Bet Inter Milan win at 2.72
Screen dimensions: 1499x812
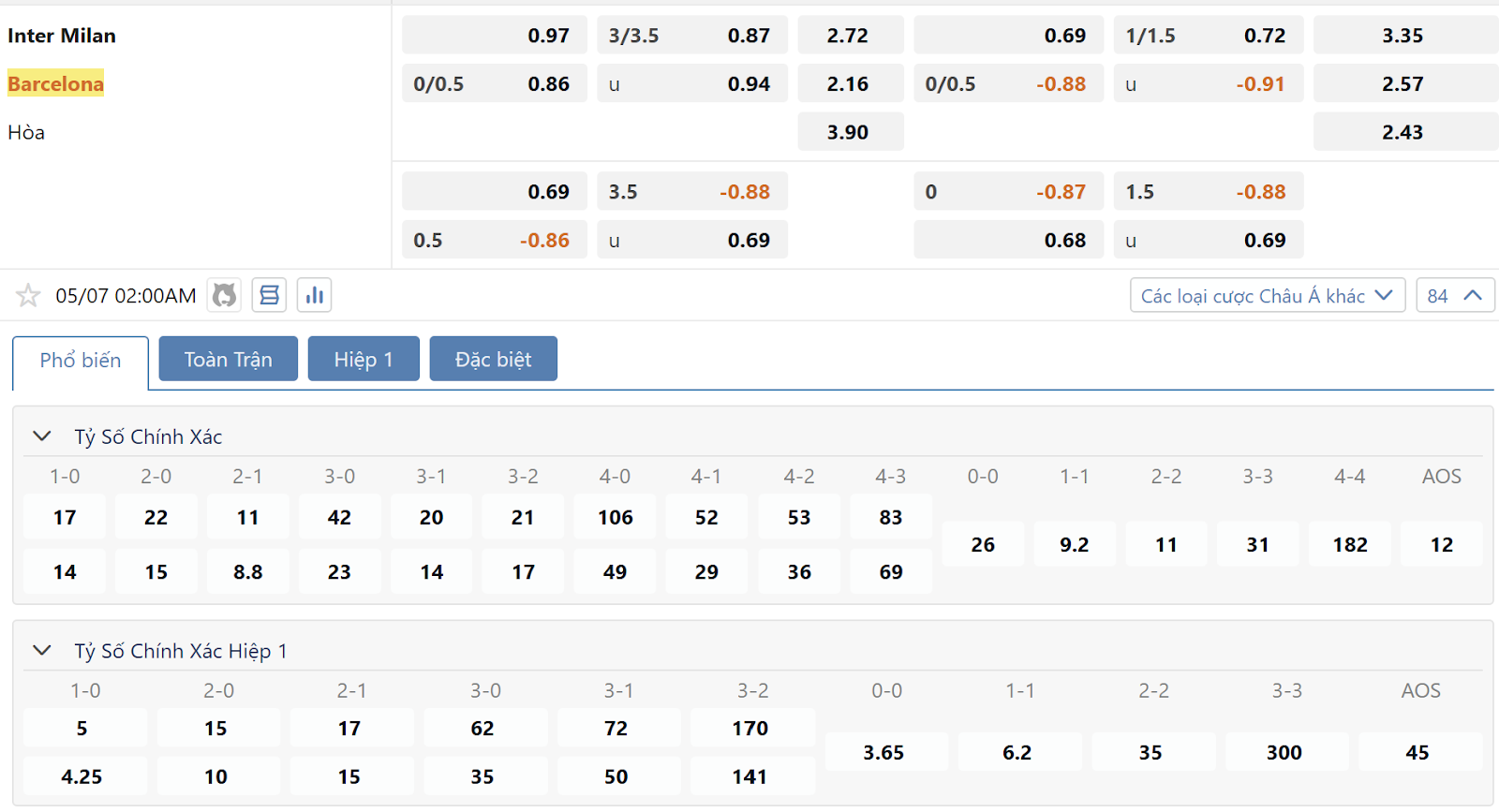(x=851, y=36)
